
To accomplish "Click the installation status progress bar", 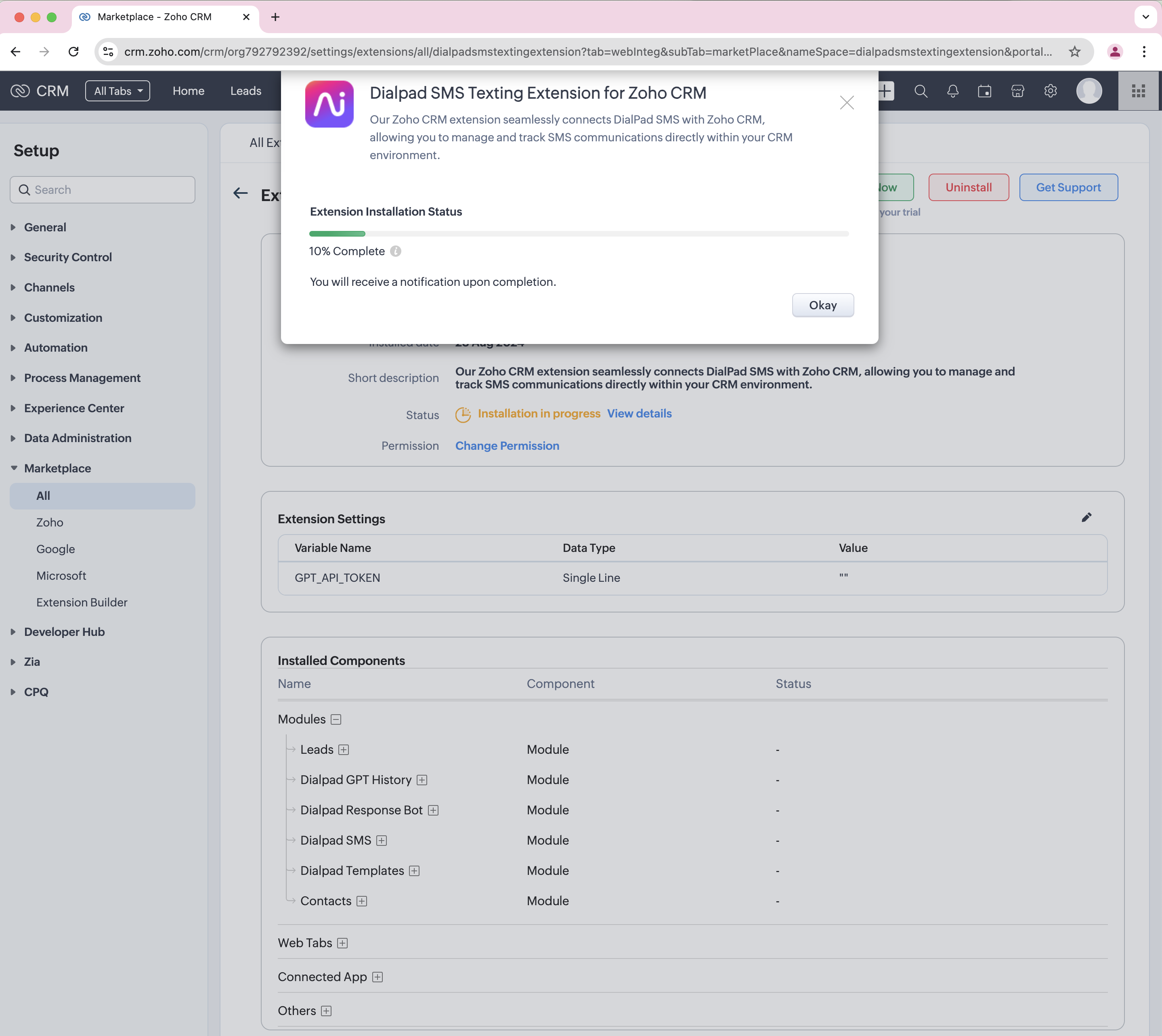I will tap(579, 233).
